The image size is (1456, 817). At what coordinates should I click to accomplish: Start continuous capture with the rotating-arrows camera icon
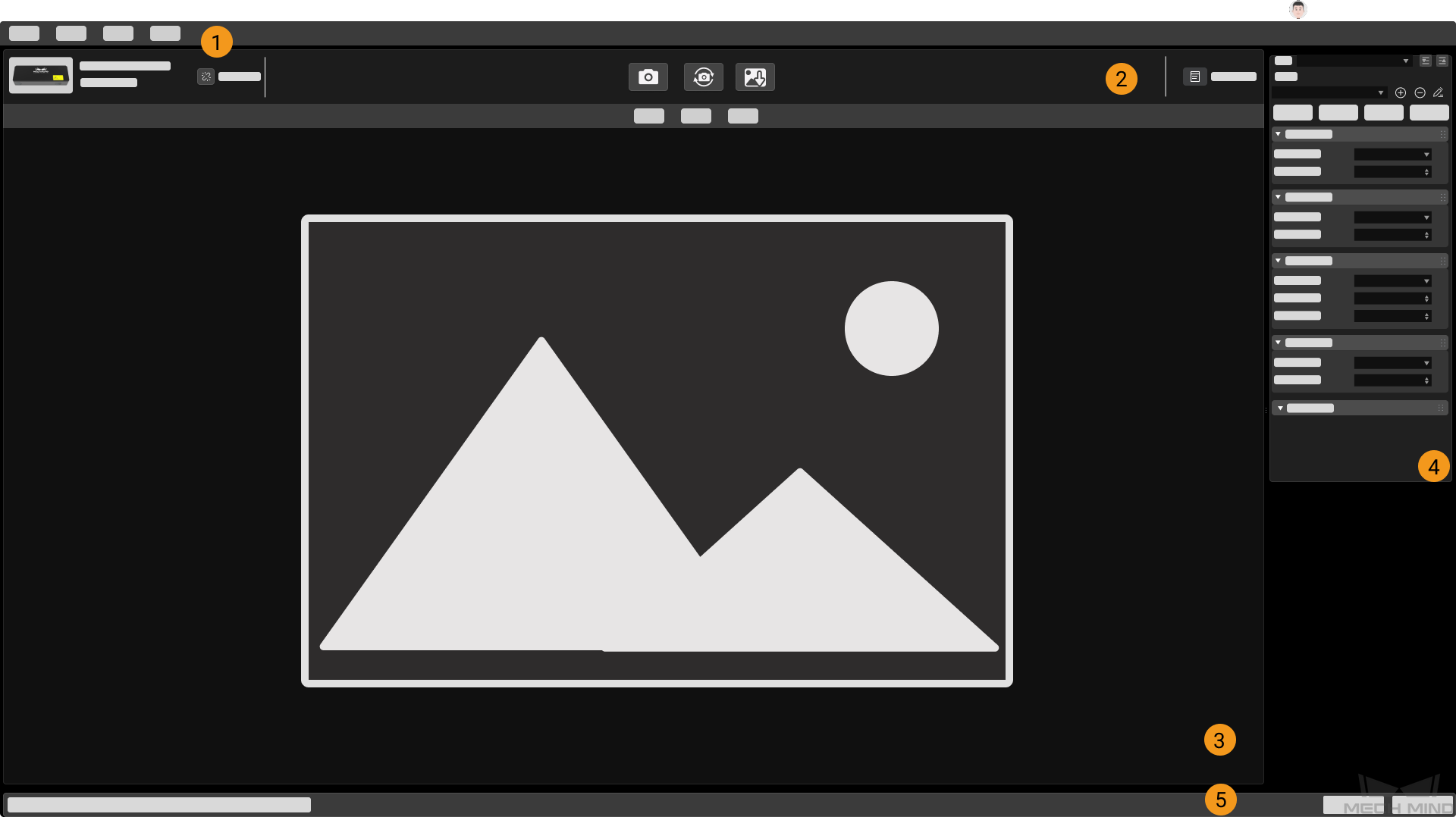tap(704, 77)
